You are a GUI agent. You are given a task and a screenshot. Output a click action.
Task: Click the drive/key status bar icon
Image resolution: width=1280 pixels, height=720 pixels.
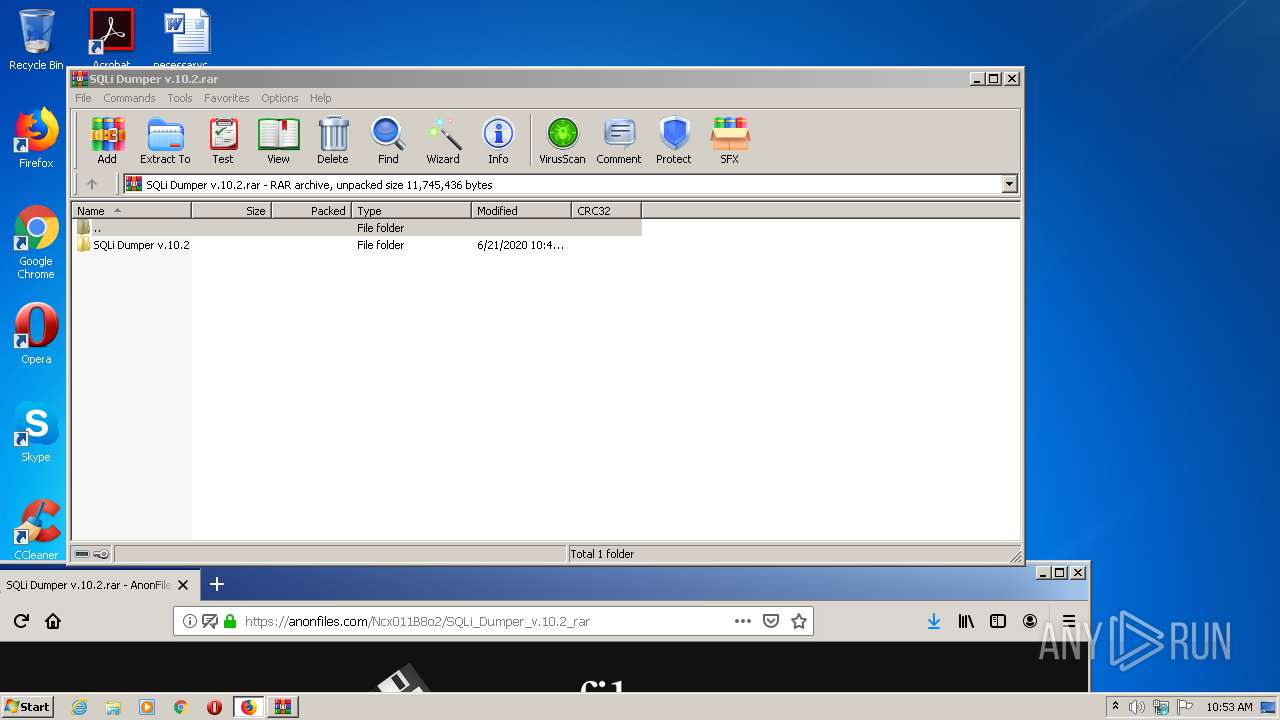point(92,554)
